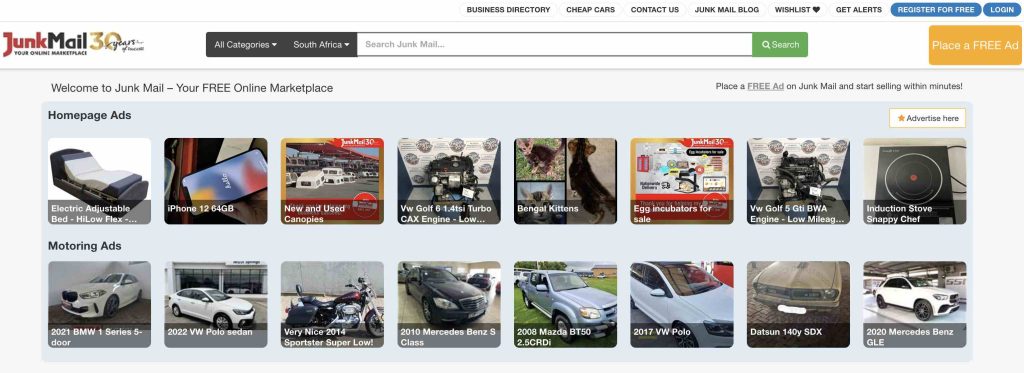
Task: Open Junk Mail Blog menu item
Action: (726, 10)
